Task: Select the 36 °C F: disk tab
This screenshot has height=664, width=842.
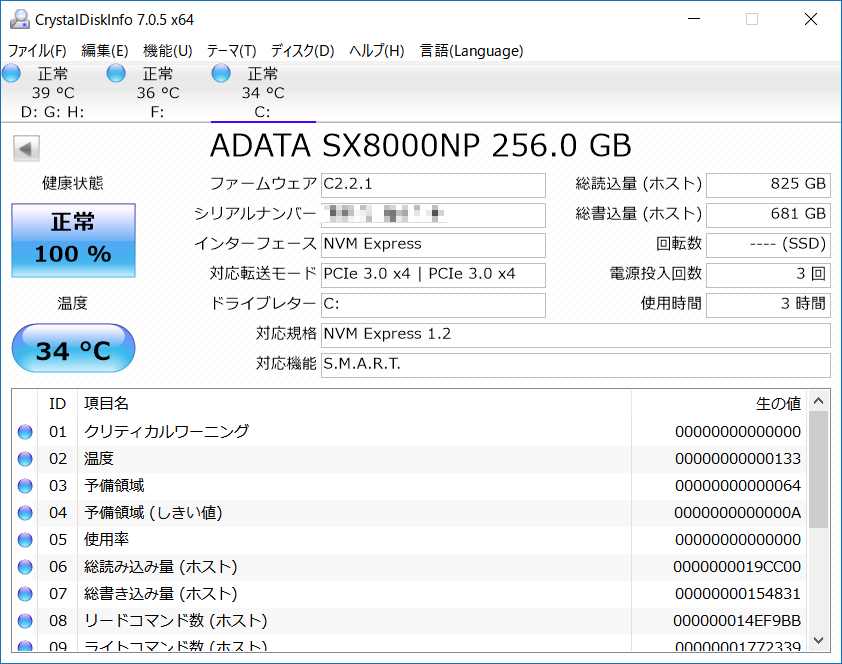Action: coord(157,92)
